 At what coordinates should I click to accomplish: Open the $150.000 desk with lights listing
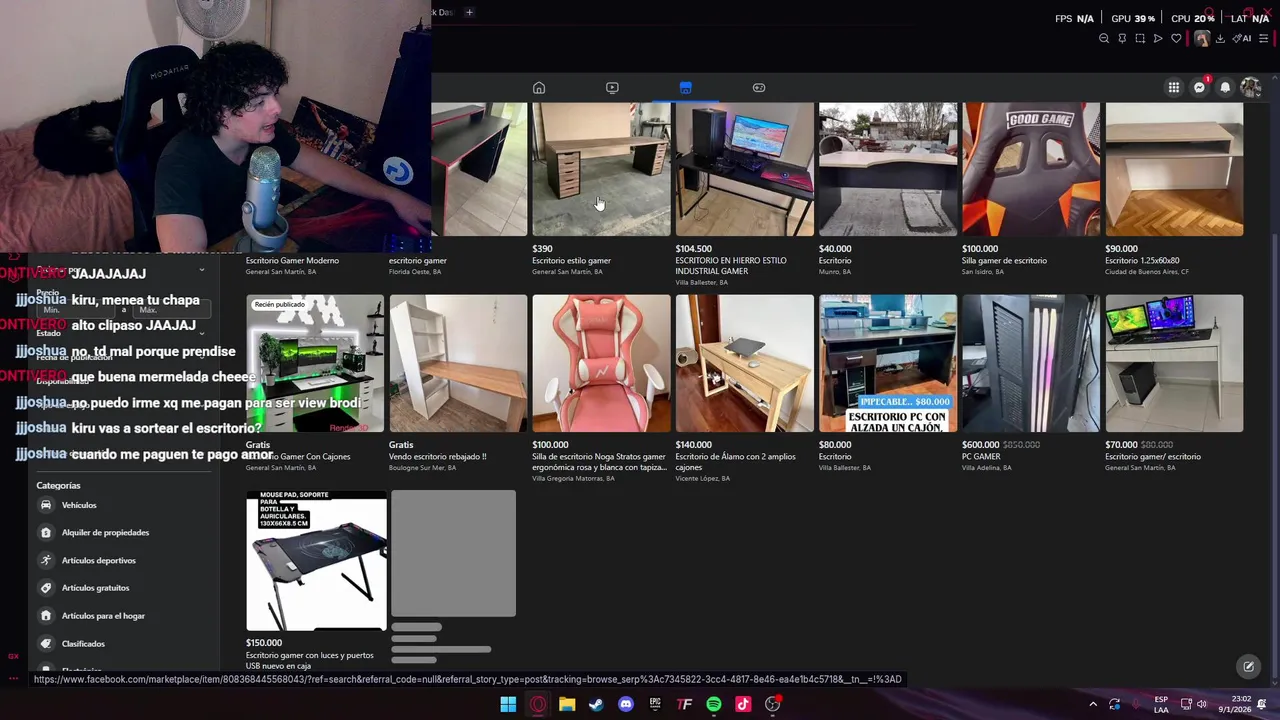316,580
